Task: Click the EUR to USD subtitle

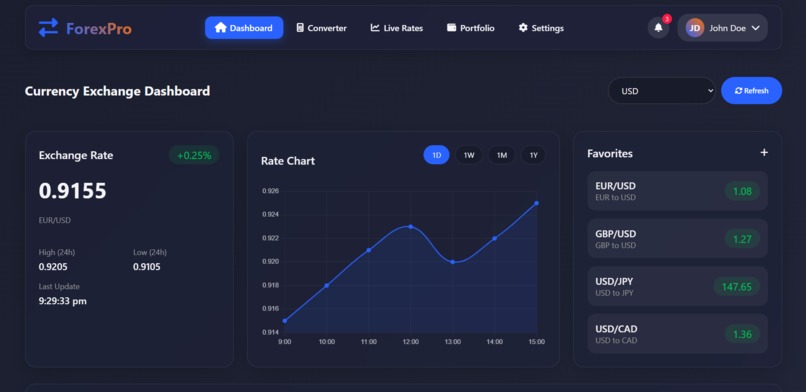Action: (615, 198)
